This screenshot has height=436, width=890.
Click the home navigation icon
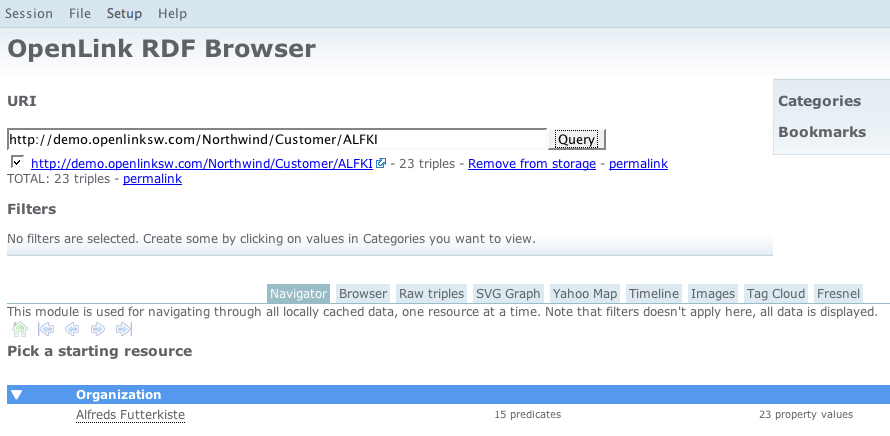[x=20, y=329]
